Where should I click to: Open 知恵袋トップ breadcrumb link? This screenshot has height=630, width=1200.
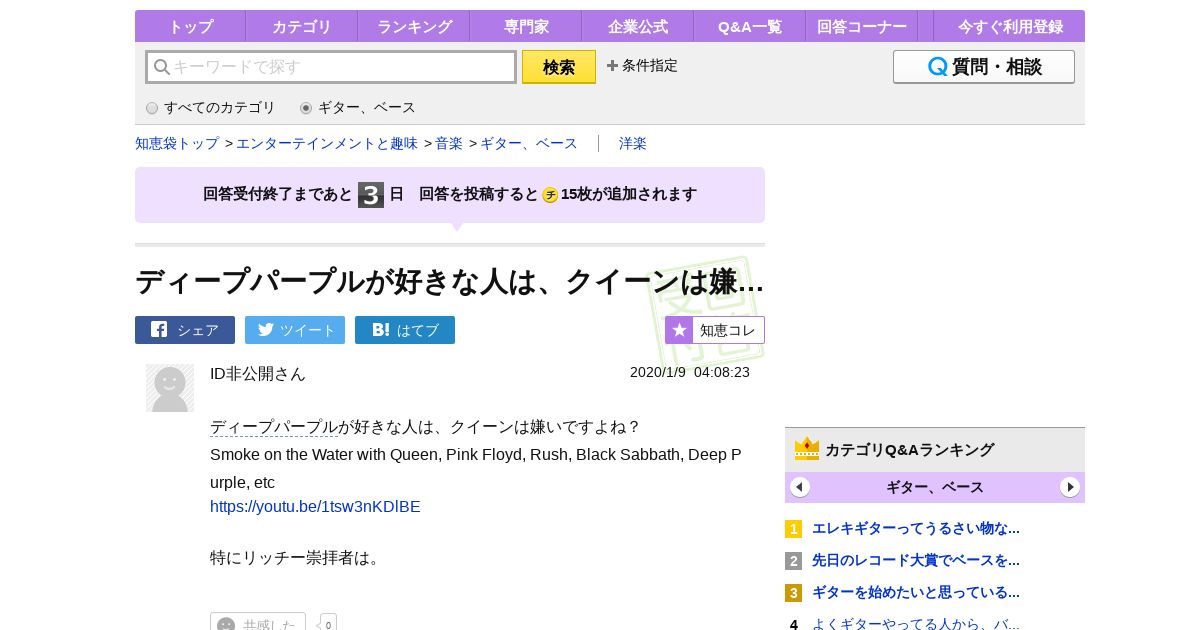click(x=177, y=143)
